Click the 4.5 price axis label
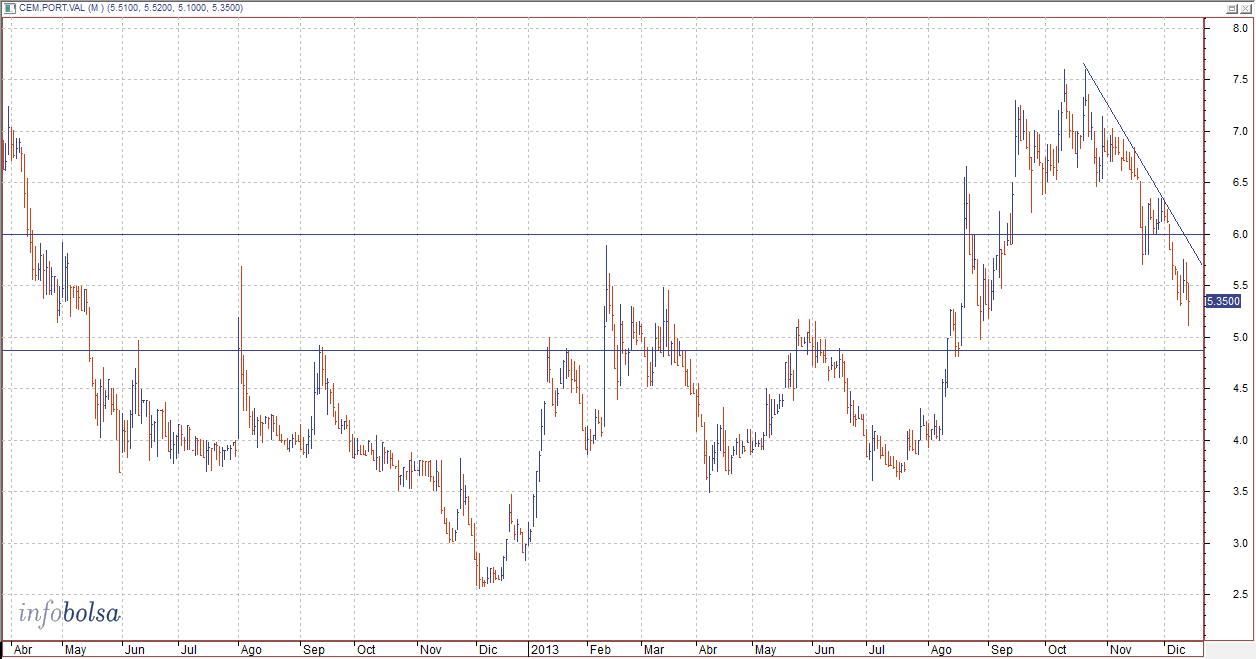The image size is (1256, 659). (1239, 389)
